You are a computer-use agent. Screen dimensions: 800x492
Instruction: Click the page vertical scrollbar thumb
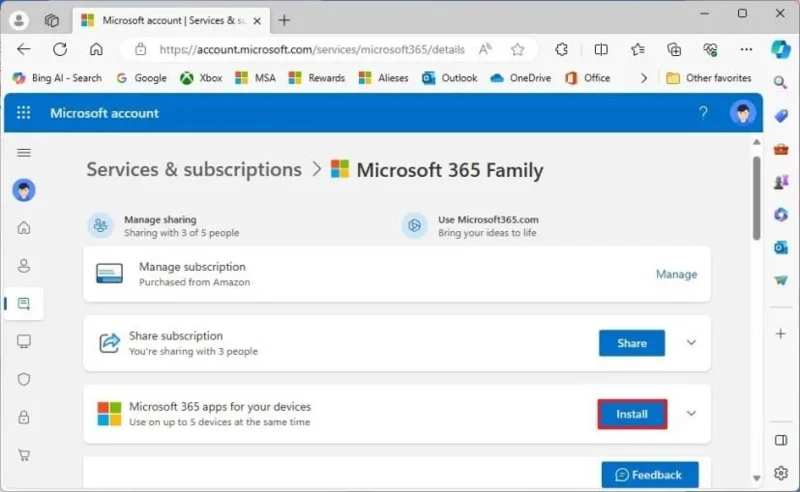[756, 198]
